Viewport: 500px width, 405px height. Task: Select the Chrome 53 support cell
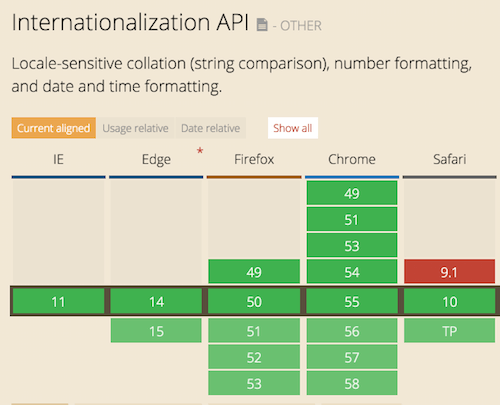coord(352,246)
